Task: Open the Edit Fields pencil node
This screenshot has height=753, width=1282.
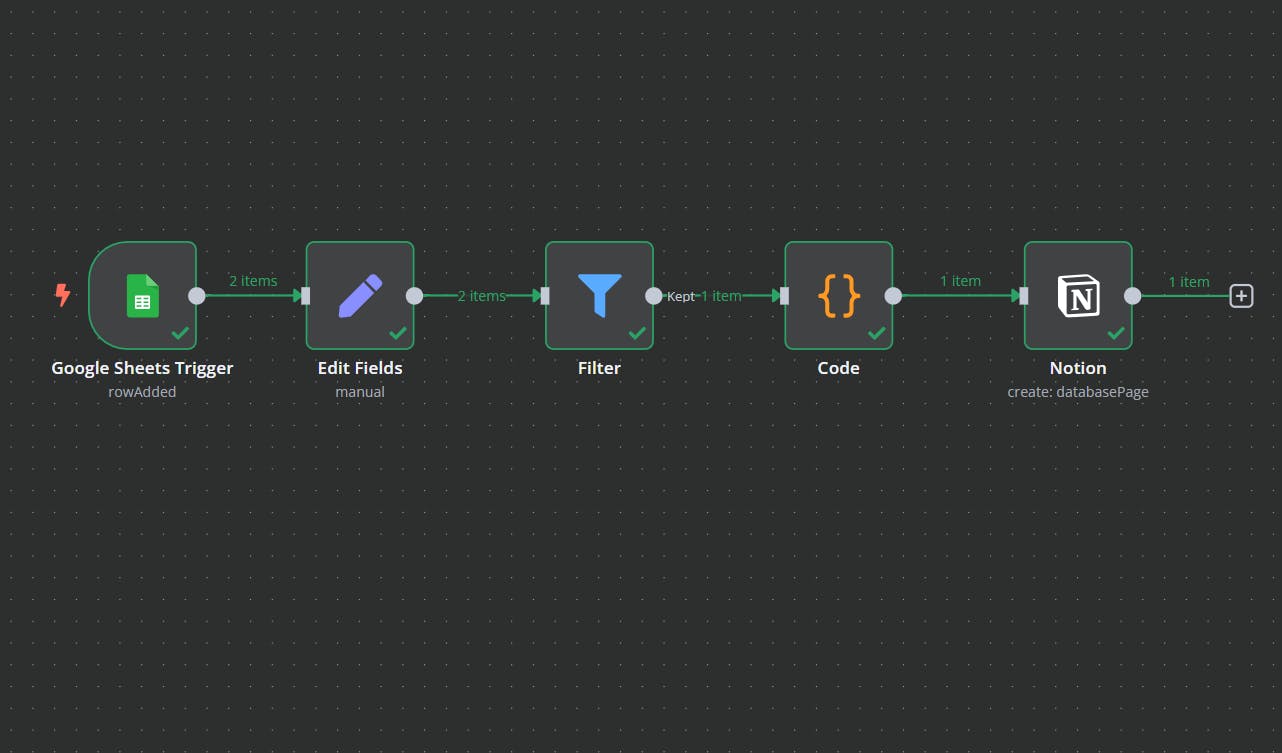Action: [x=360, y=295]
